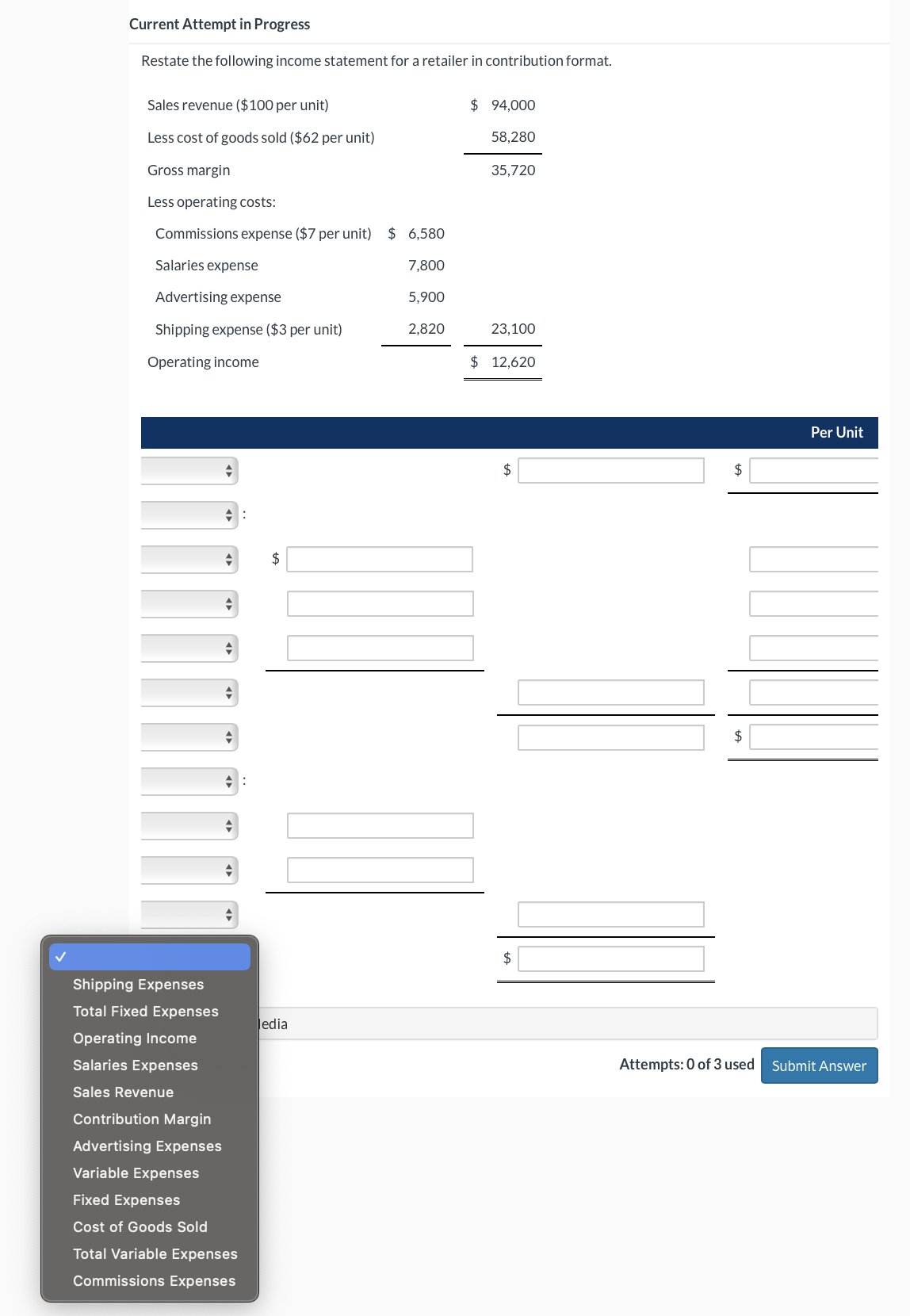Image resolution: width=910 pixels, height=1316 pixels.
Task: Click the 23,100 total operating costs value
Action: (513, 328)
